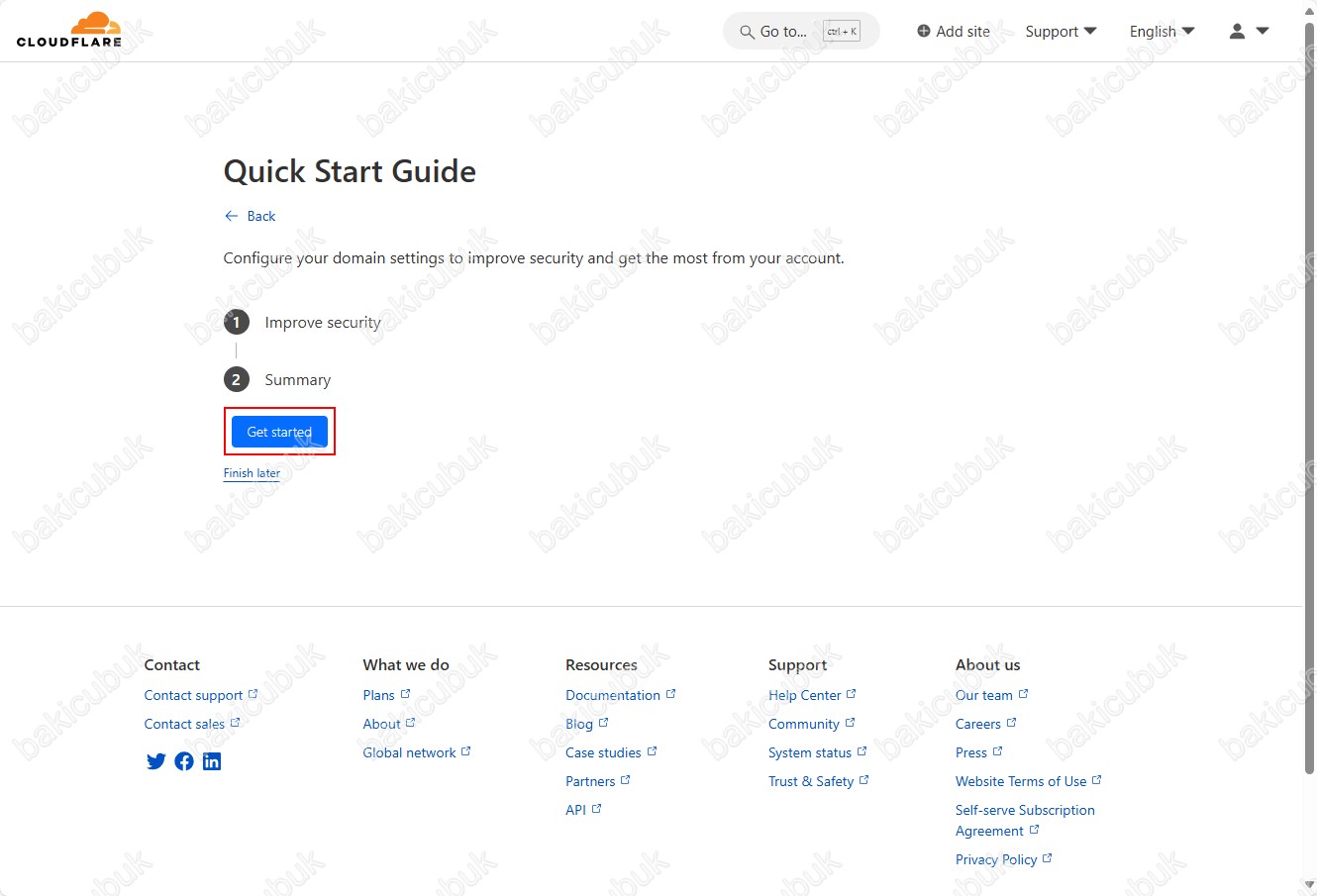Open the Trust & Safety link
This screenshot has height=896, width=1317.
(x=818, y=781)
